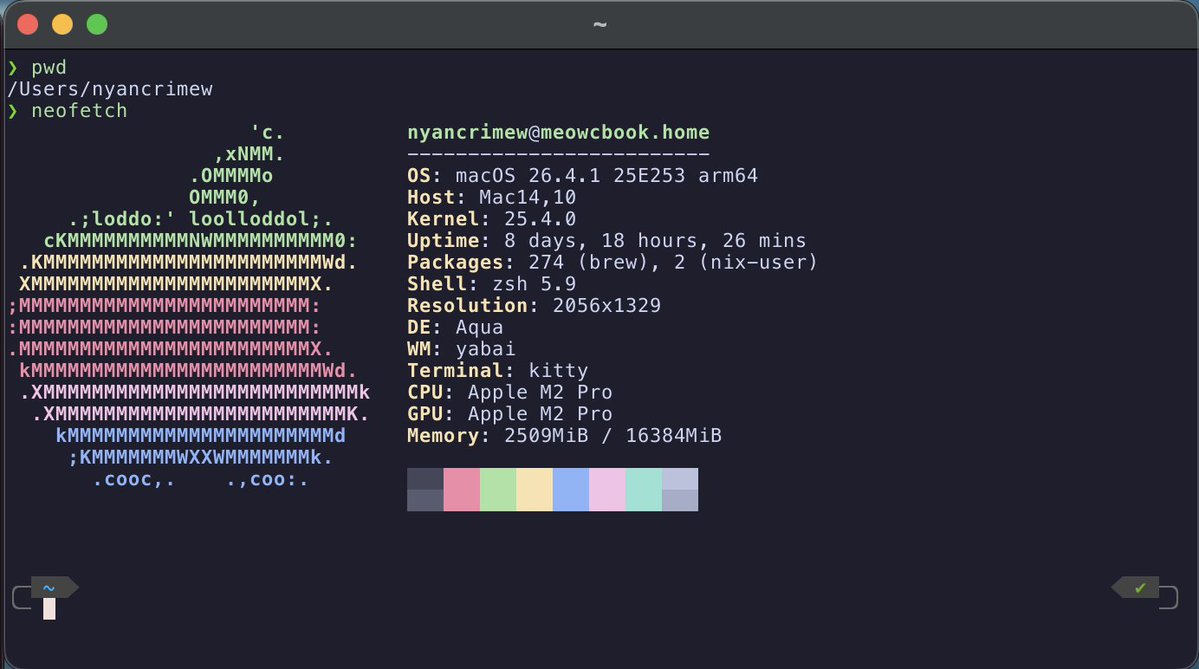Click the ASCII logo top line ''c.'
The height and width of the screenshot is (669, 1199).
pyautogui.click(x=267, y=132)
